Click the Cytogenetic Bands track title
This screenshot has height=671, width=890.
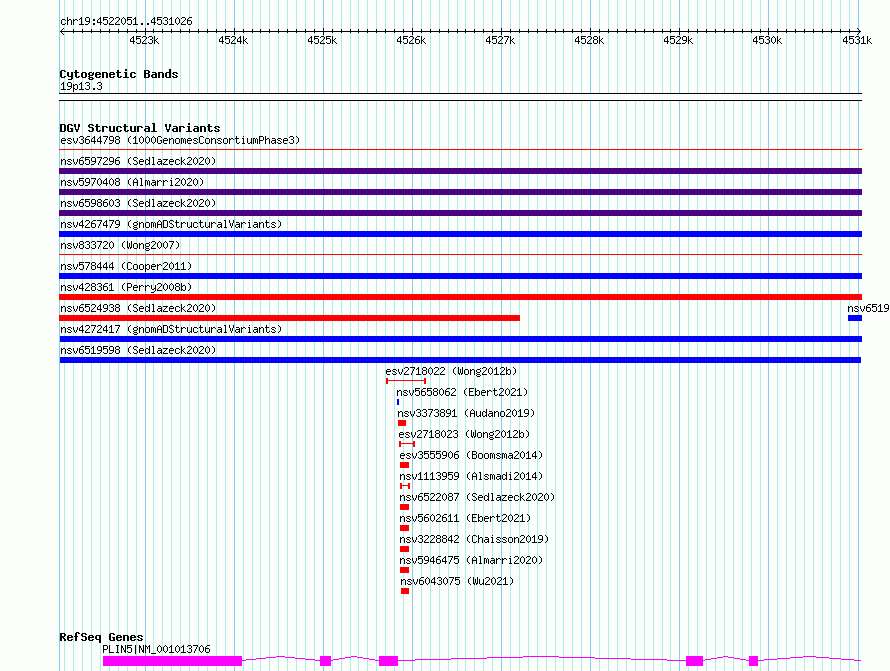(119, 74)
